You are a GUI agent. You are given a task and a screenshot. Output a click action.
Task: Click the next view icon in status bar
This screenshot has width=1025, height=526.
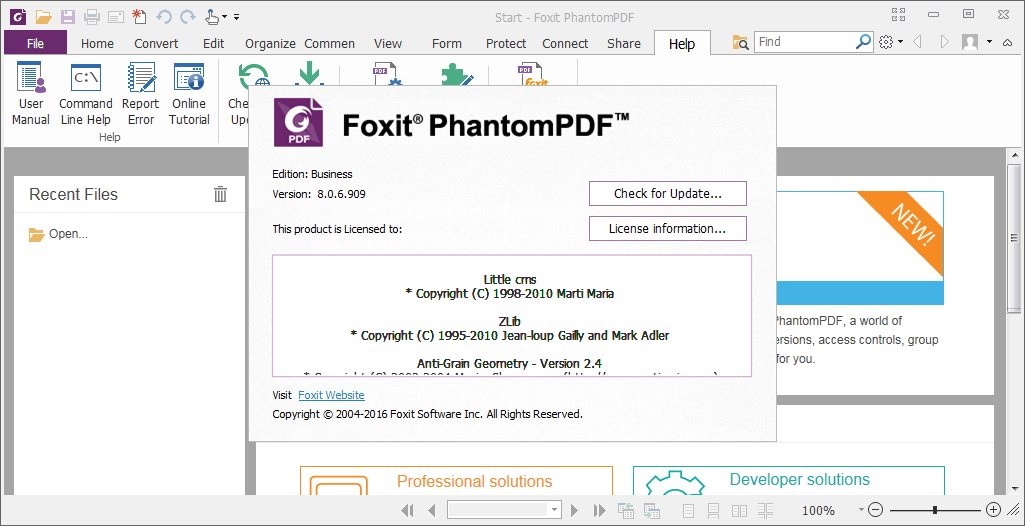click(x=651, y=510)
